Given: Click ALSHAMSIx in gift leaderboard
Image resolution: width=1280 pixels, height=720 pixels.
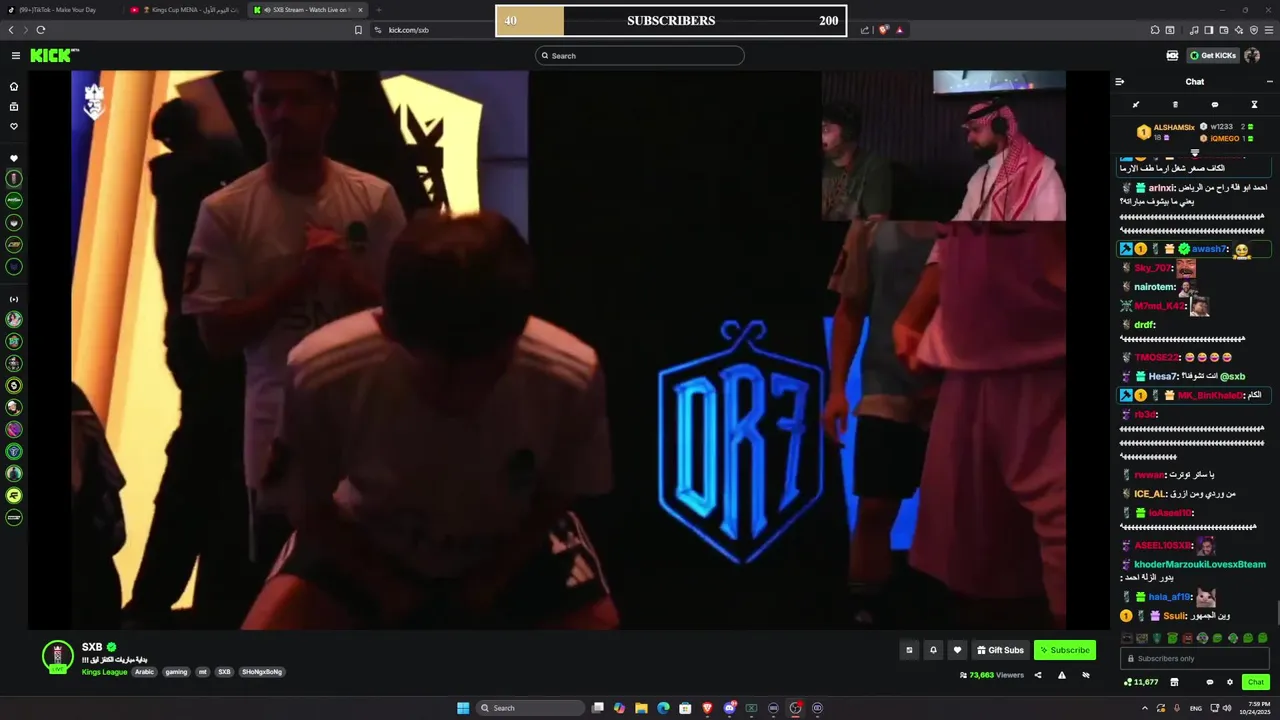Looking at the screenshot, I should [x=1174, y=128].
